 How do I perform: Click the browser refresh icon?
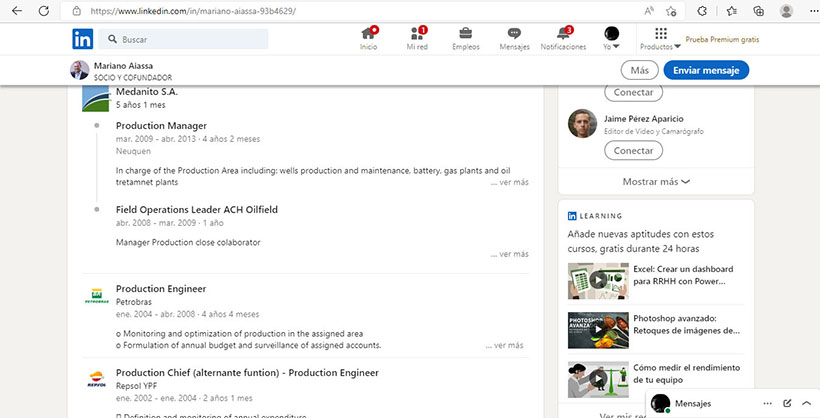point(45,11)
